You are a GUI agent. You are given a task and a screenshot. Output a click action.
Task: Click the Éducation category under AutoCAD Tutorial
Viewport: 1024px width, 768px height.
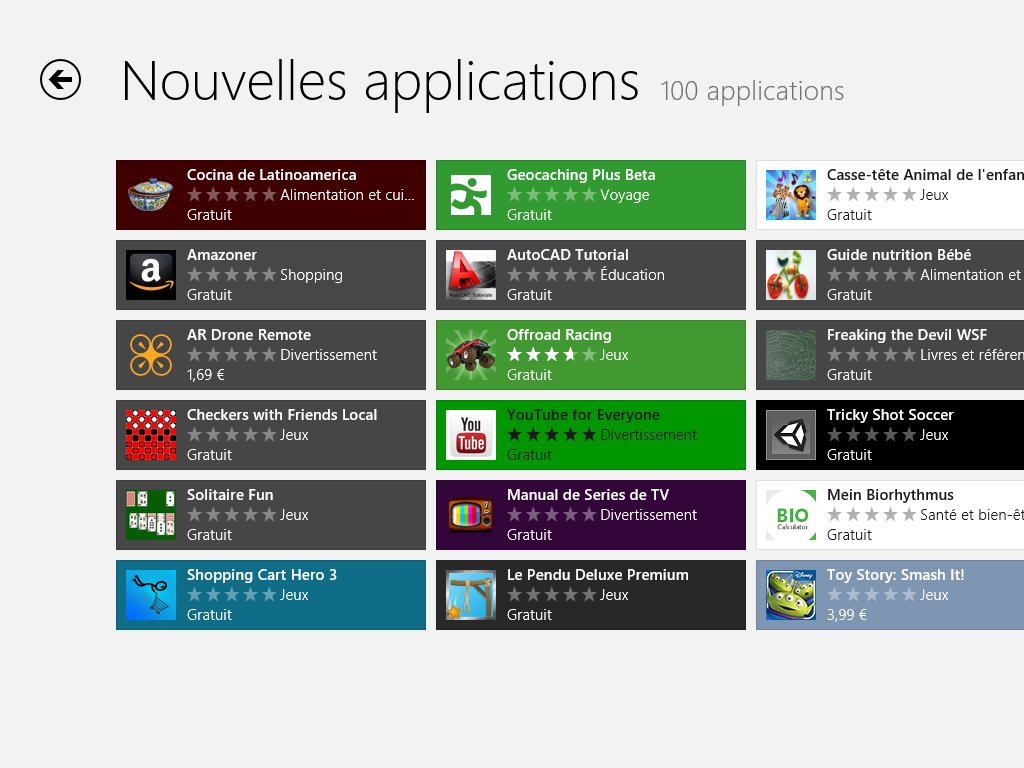pos(632,274)
